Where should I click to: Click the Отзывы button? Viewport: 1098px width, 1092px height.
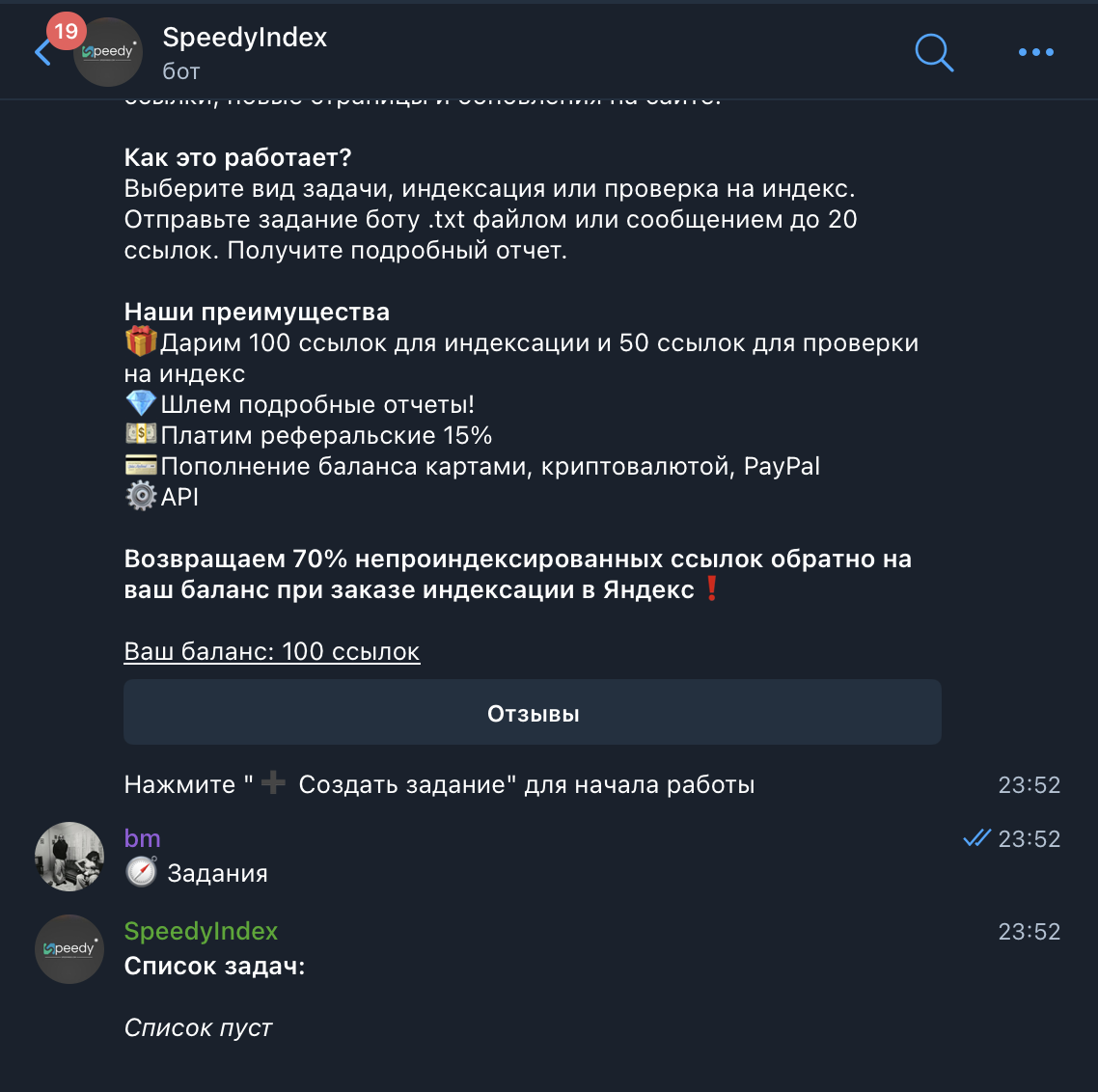(533, 712)
